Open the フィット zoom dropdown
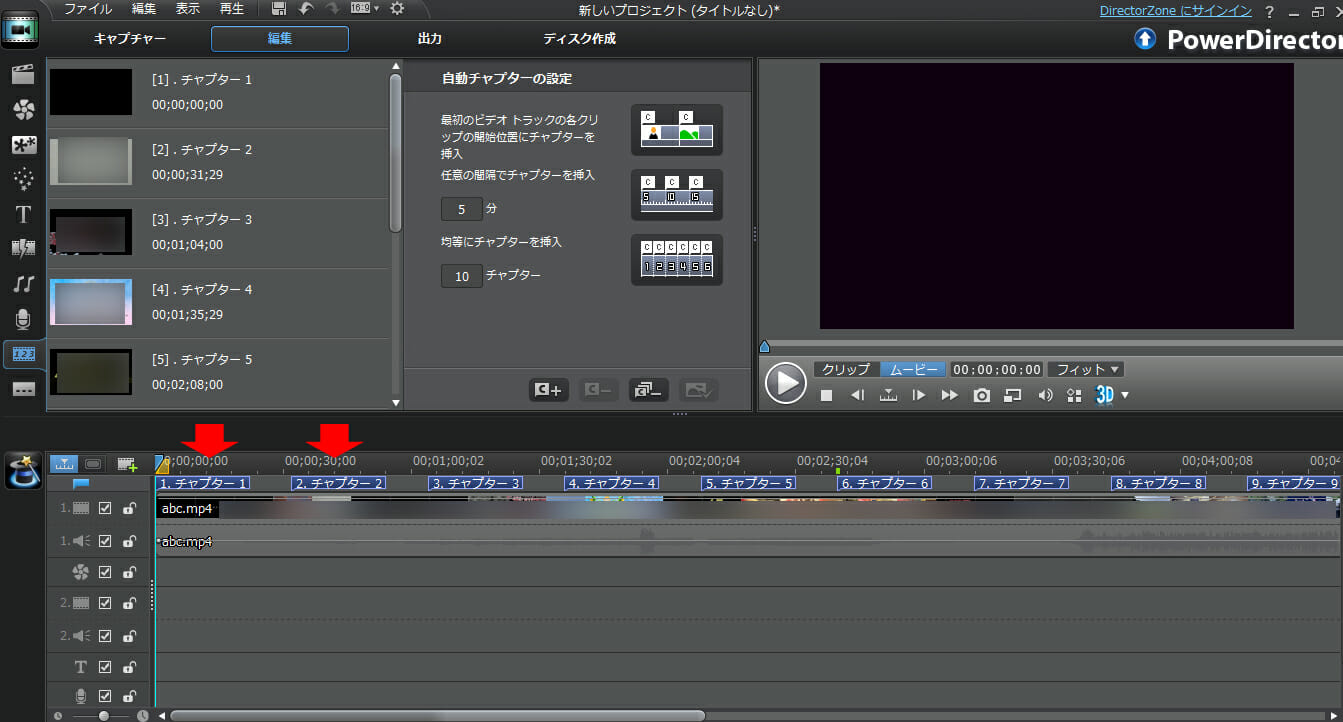This screenshot has width=1343, height=722. (1087, 369)
